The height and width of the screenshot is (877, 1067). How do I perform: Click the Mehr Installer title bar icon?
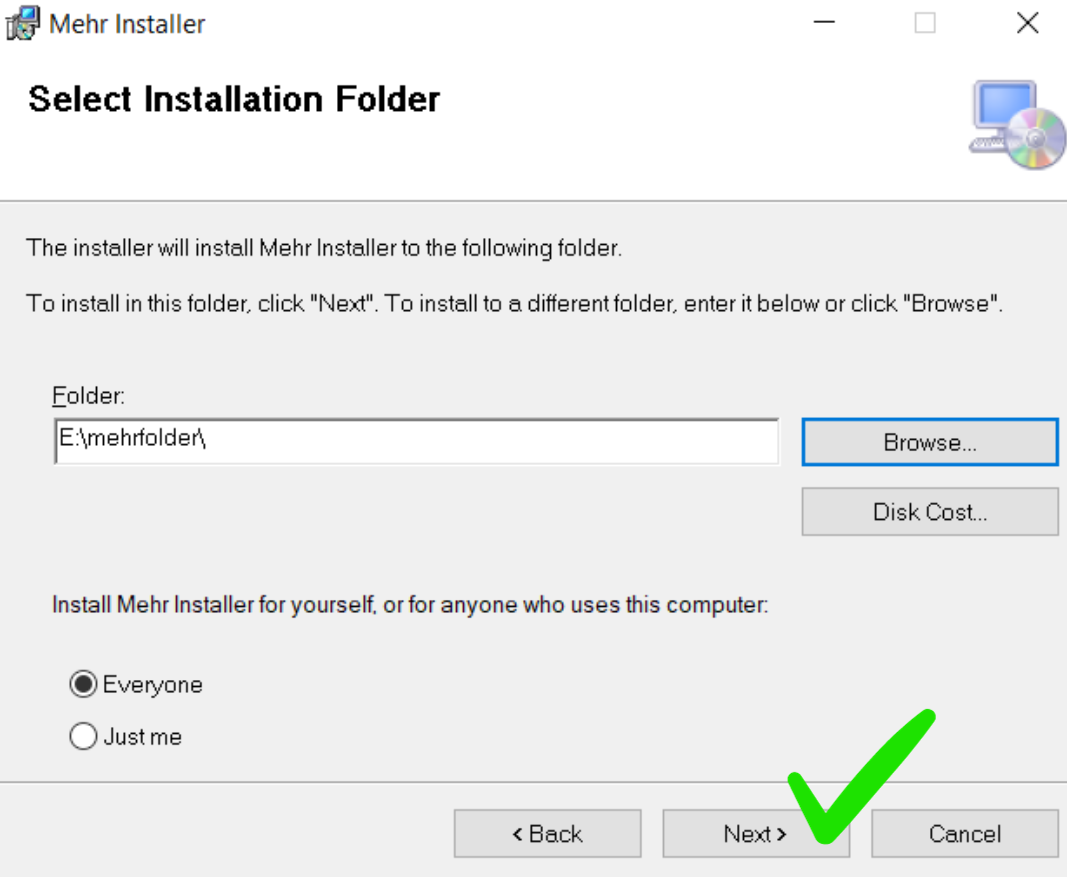pos(22,23)
